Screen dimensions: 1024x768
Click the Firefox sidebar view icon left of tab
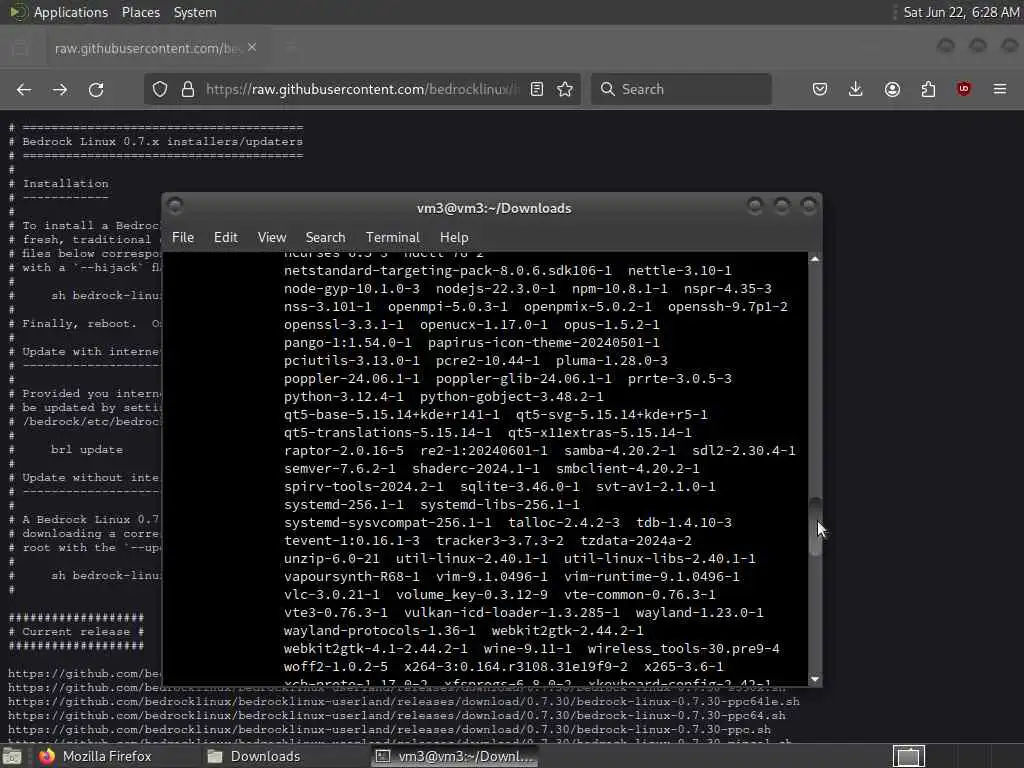click(20, 48)
